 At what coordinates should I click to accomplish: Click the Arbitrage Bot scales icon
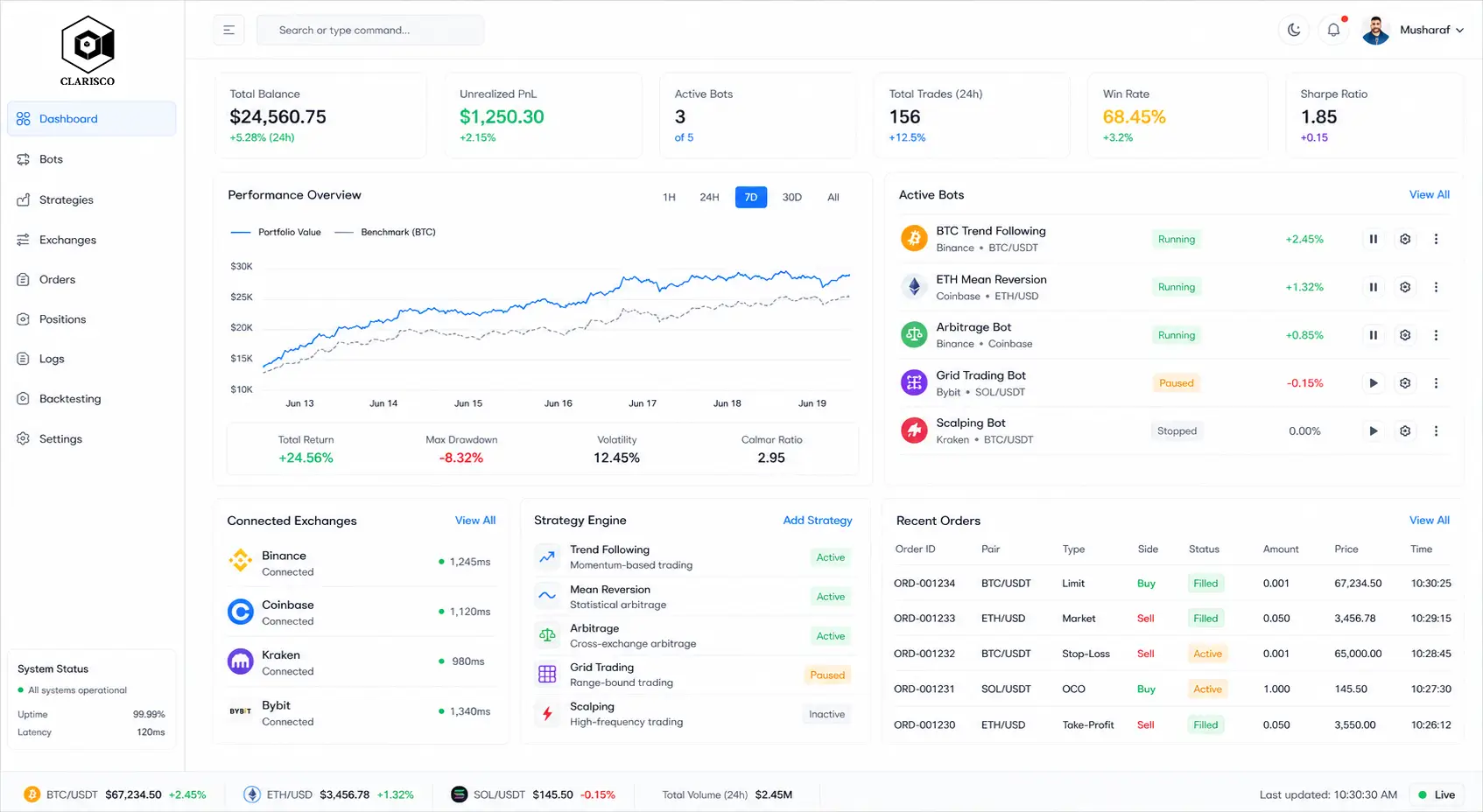pyautogui.click(x=914, y=334)
